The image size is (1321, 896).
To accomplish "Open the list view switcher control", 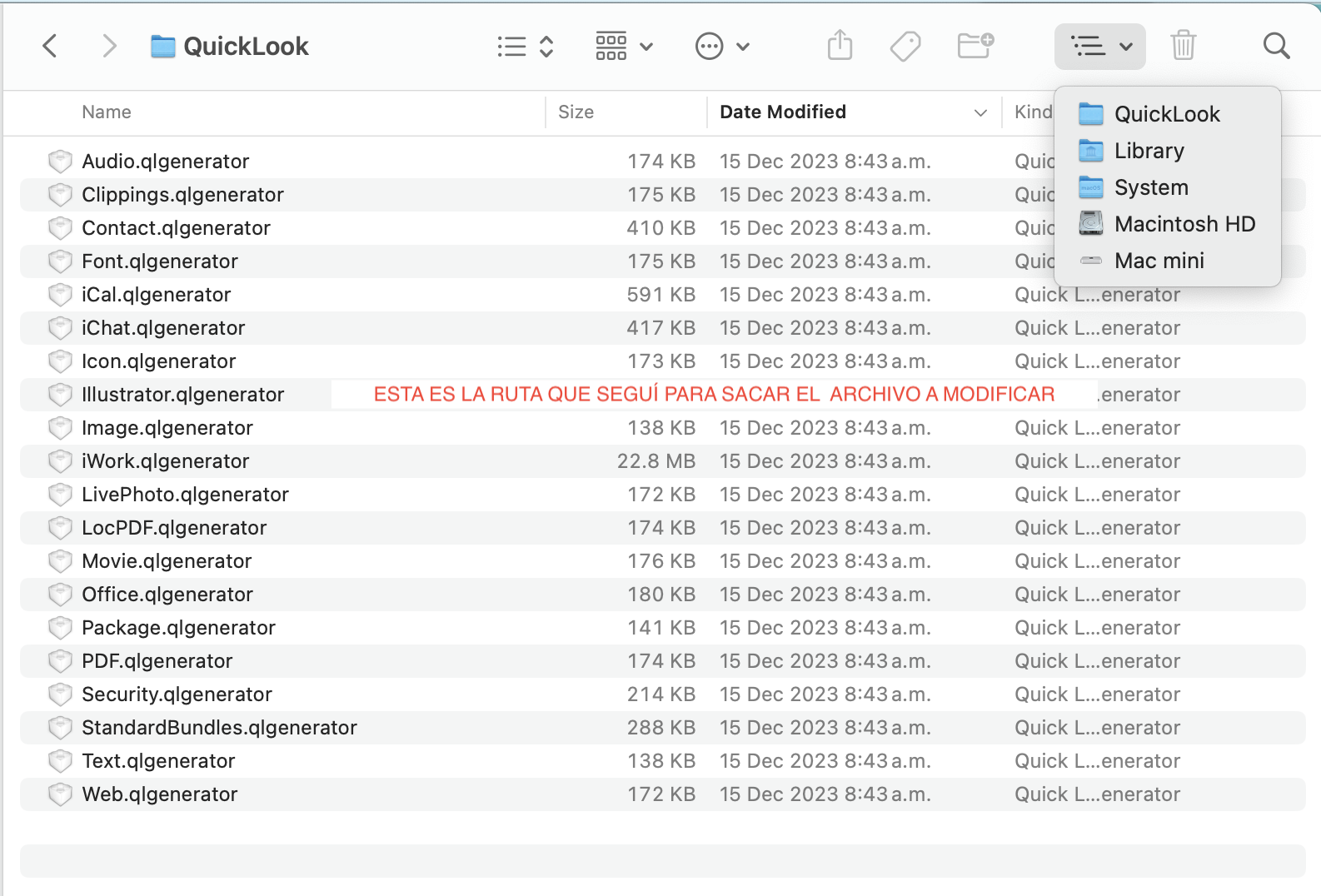I will [525, 47].
